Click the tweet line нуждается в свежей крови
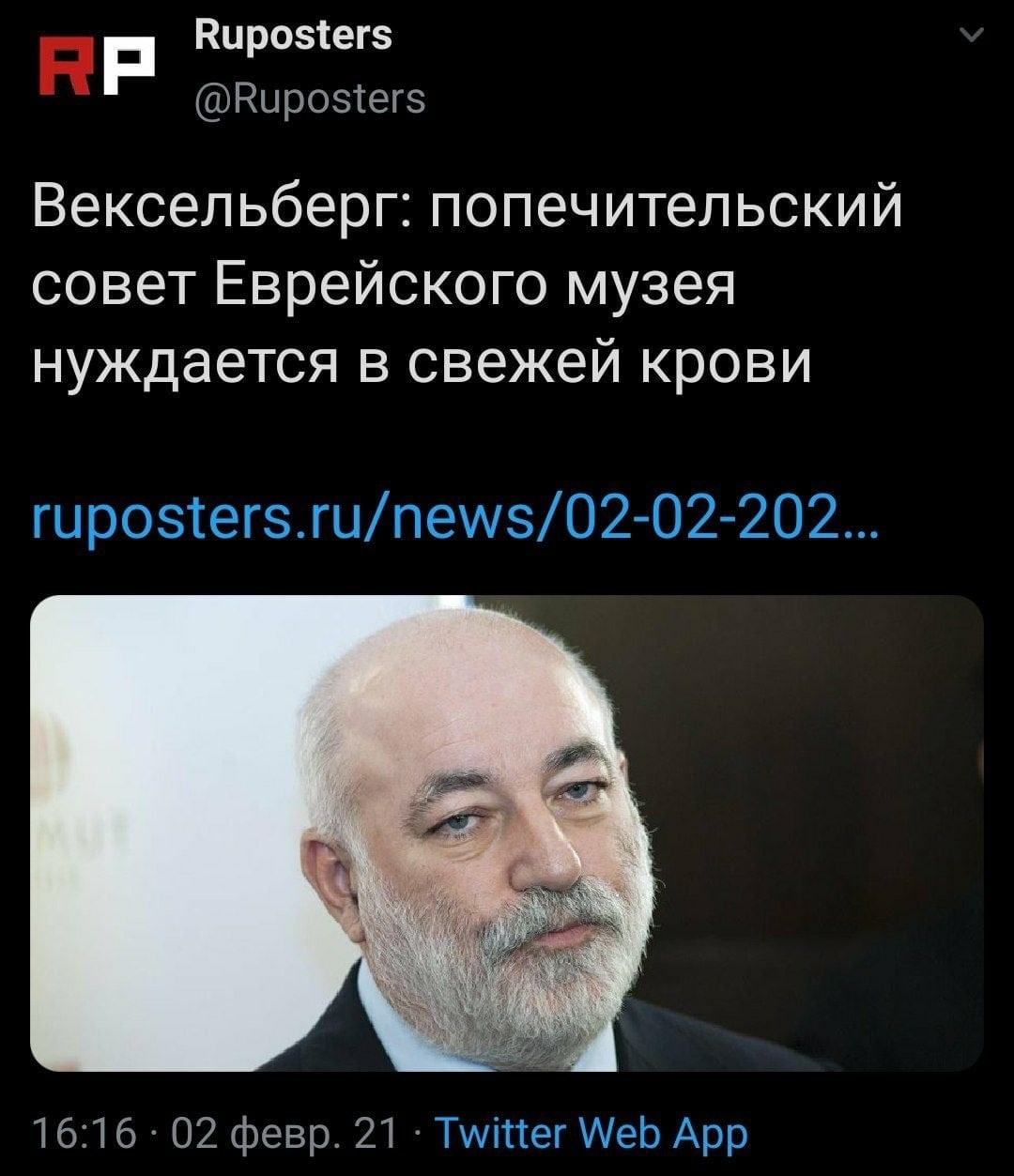 click(422, 360)
